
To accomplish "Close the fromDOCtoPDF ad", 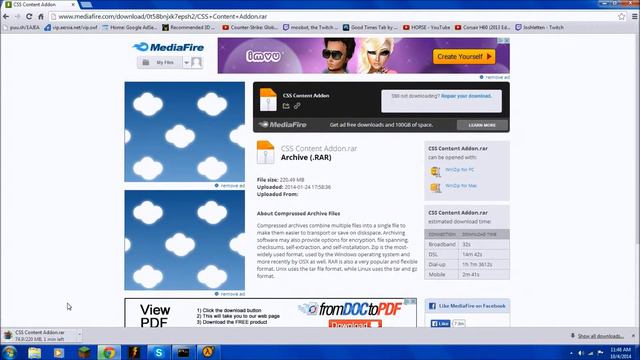I will point(413,301).
